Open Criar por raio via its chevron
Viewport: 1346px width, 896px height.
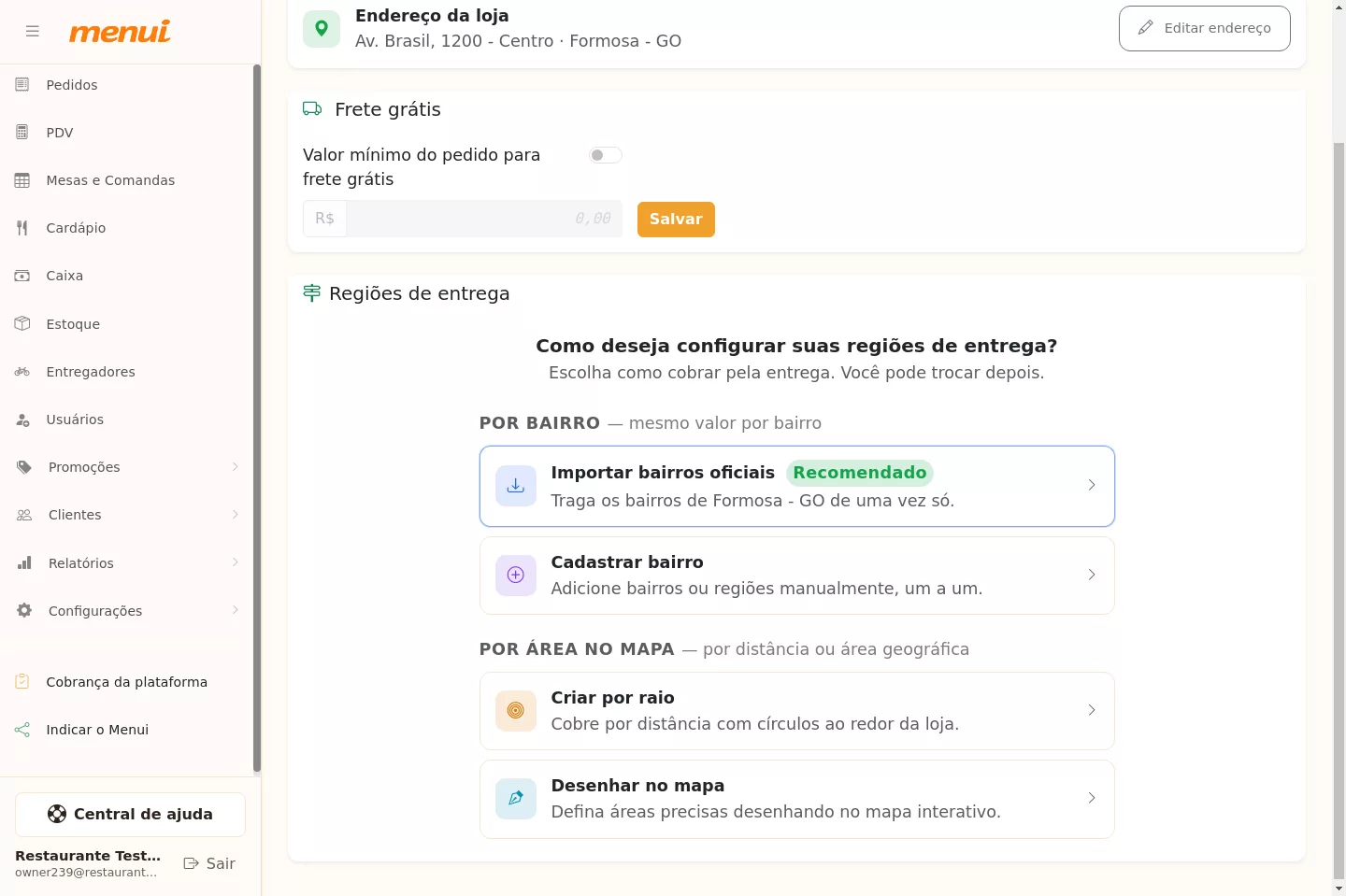tap(1092, 710)
